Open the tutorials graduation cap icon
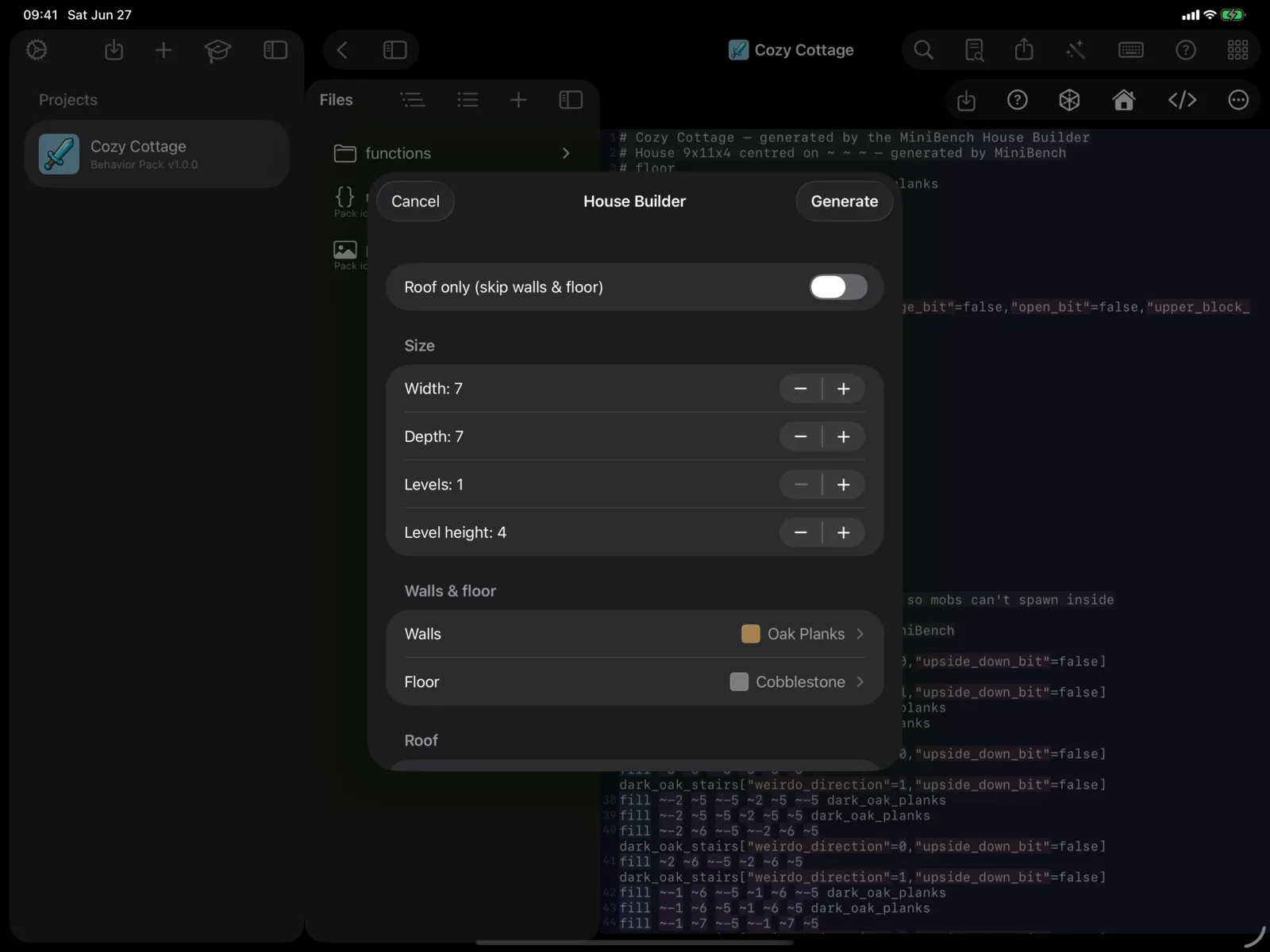The height and width of the screenshot is (952, 1270). [217, 51]
